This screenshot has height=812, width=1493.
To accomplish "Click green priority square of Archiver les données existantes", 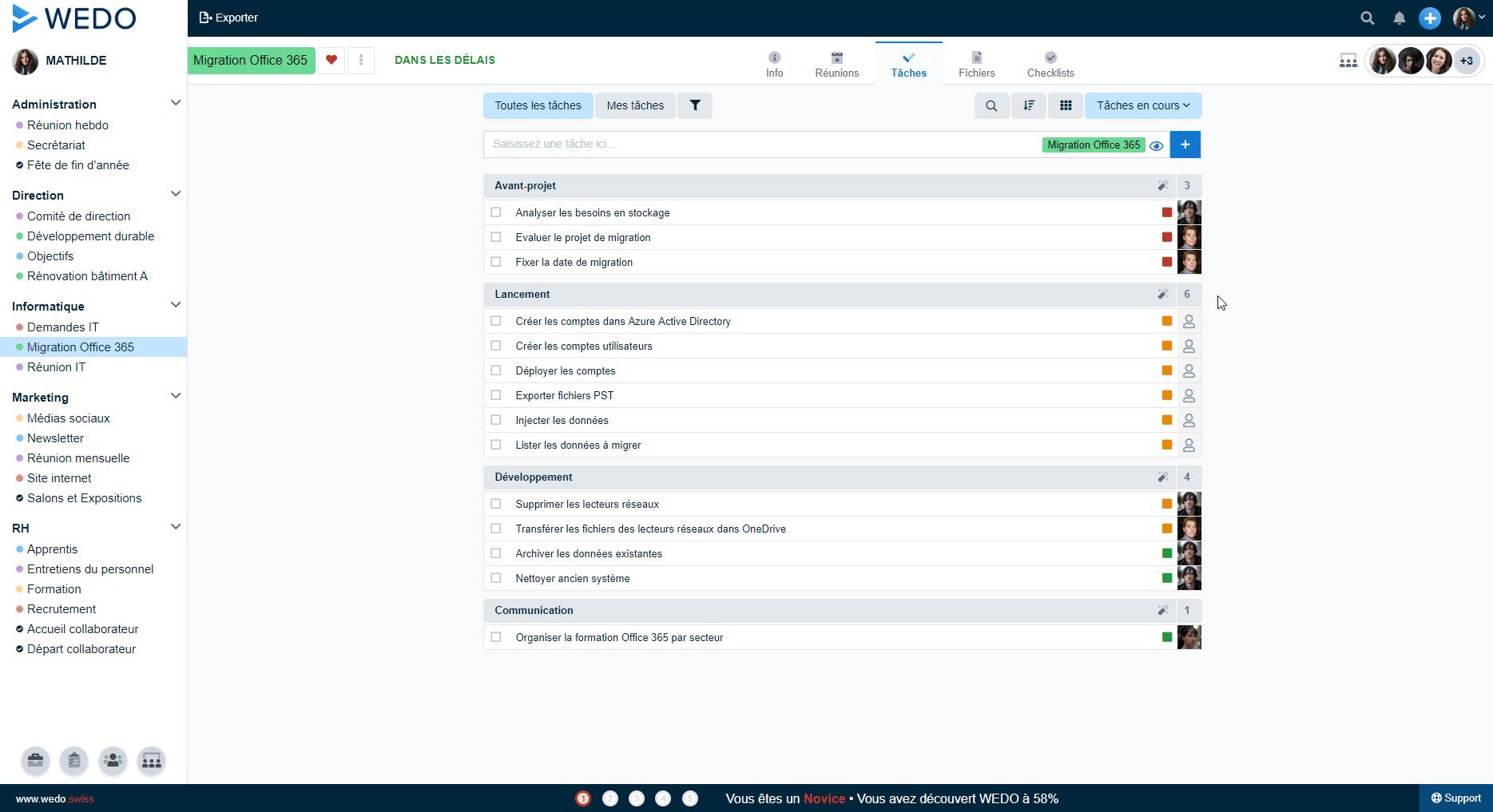I will (1167, 553).
